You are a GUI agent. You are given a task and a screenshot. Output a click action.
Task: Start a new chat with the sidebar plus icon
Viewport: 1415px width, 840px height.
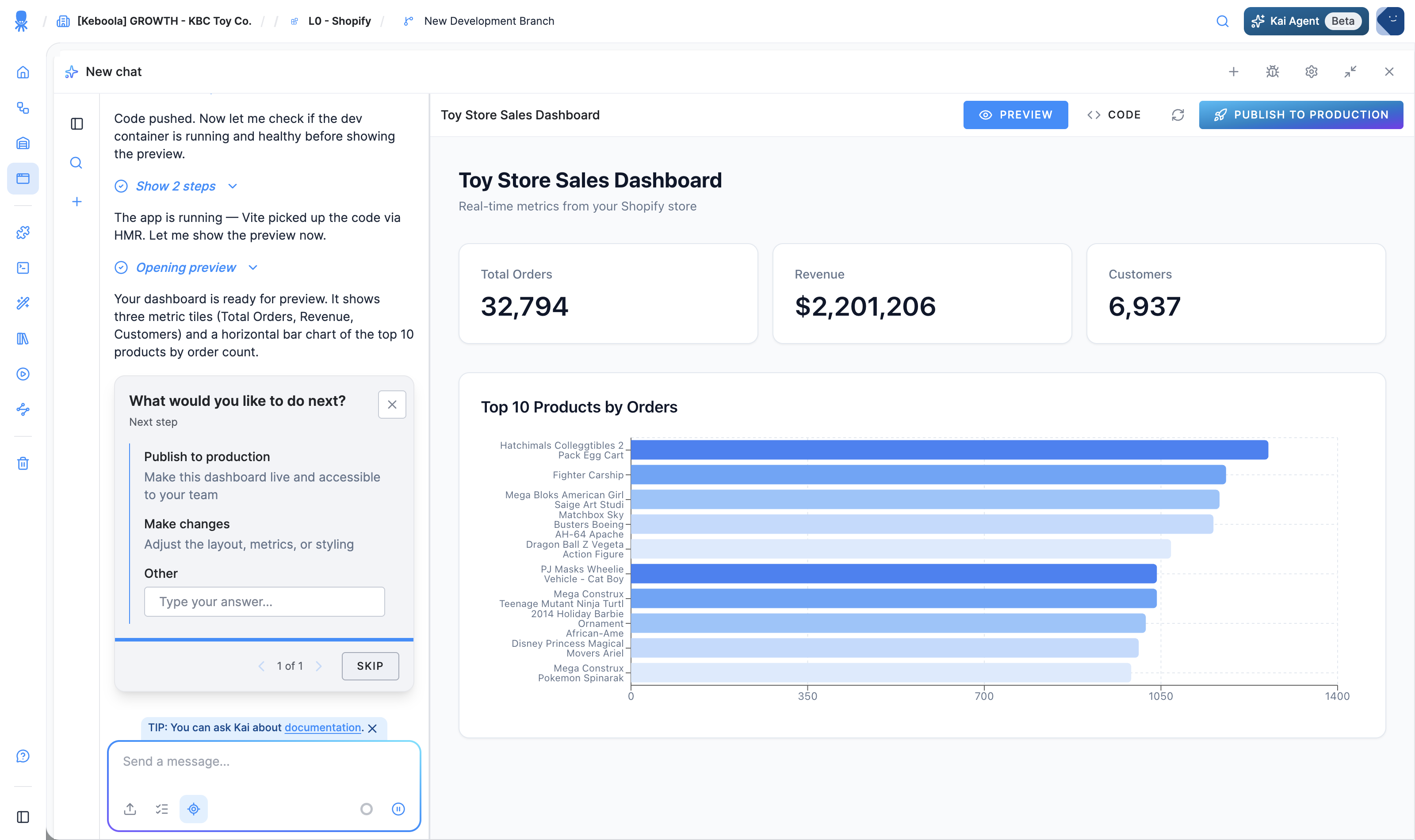tap(77, 202)
